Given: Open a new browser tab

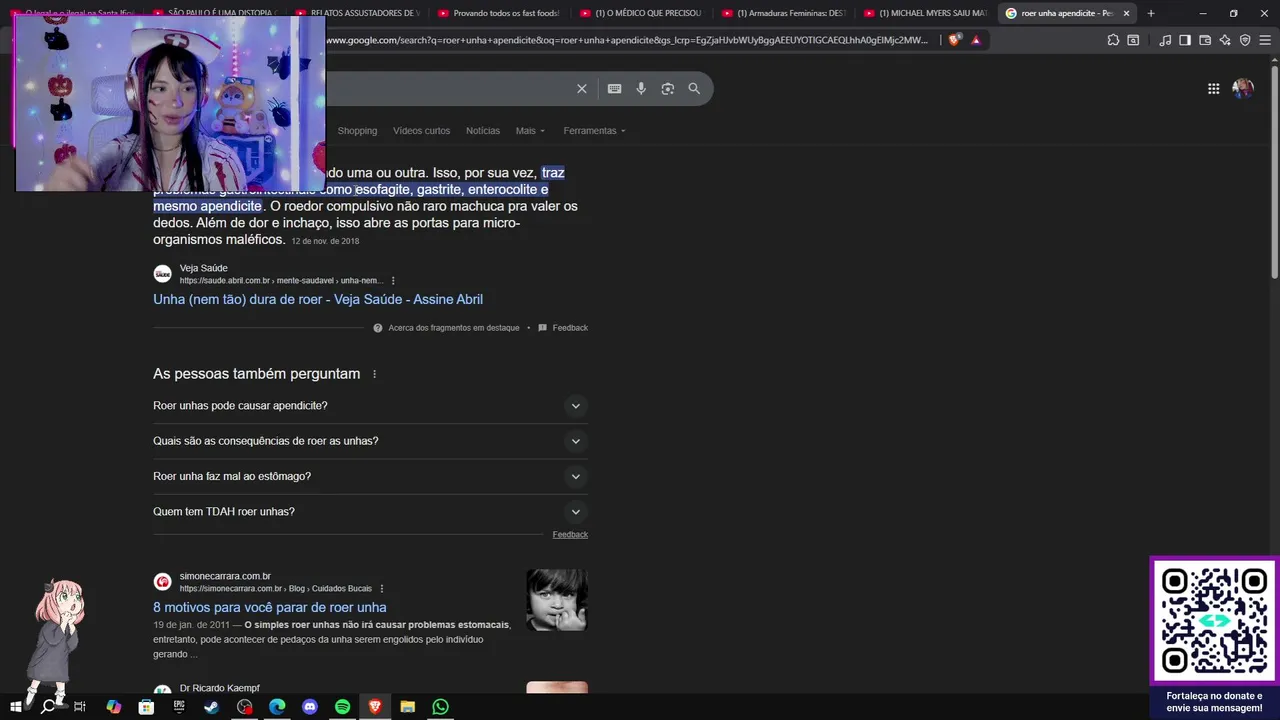Looking at the screenshot, I should pyautogui.click(x=1151, y=13).
